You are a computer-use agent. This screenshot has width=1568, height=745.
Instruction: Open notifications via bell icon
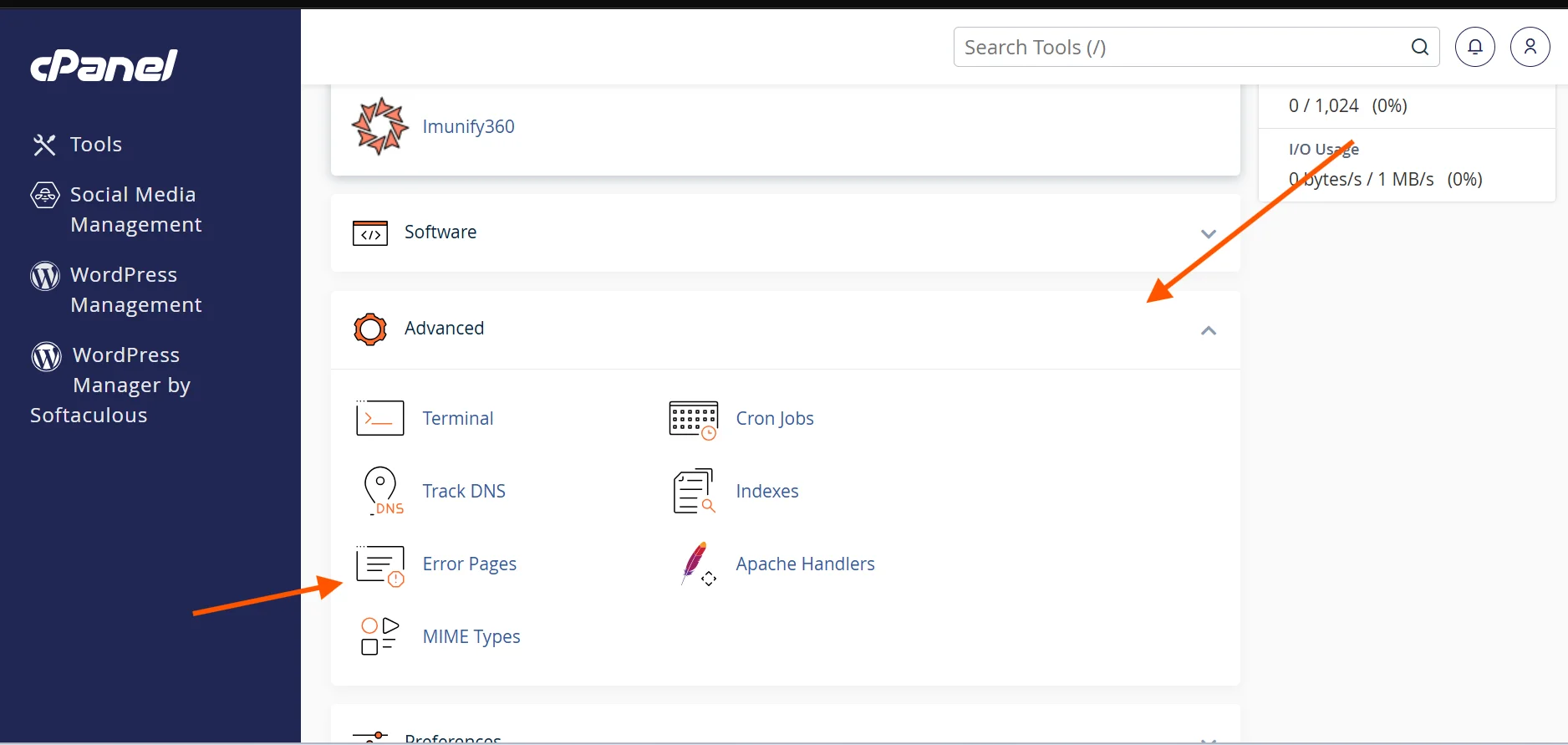[1475, 47]
